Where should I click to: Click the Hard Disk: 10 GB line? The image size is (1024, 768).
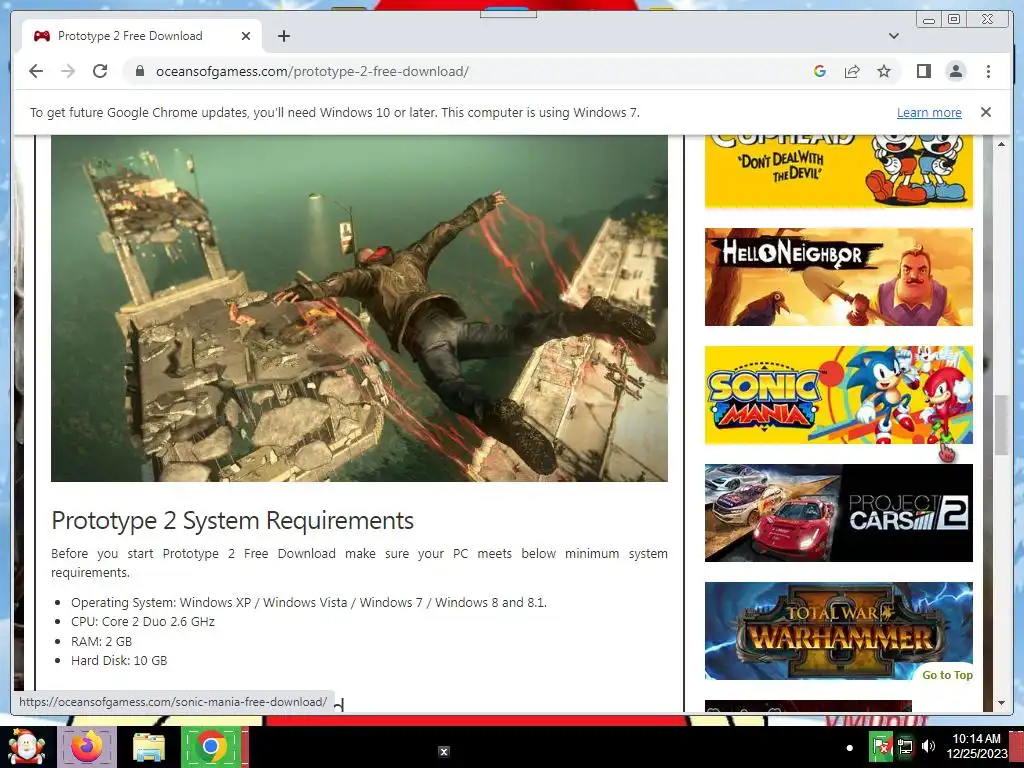tap(119, 660)
